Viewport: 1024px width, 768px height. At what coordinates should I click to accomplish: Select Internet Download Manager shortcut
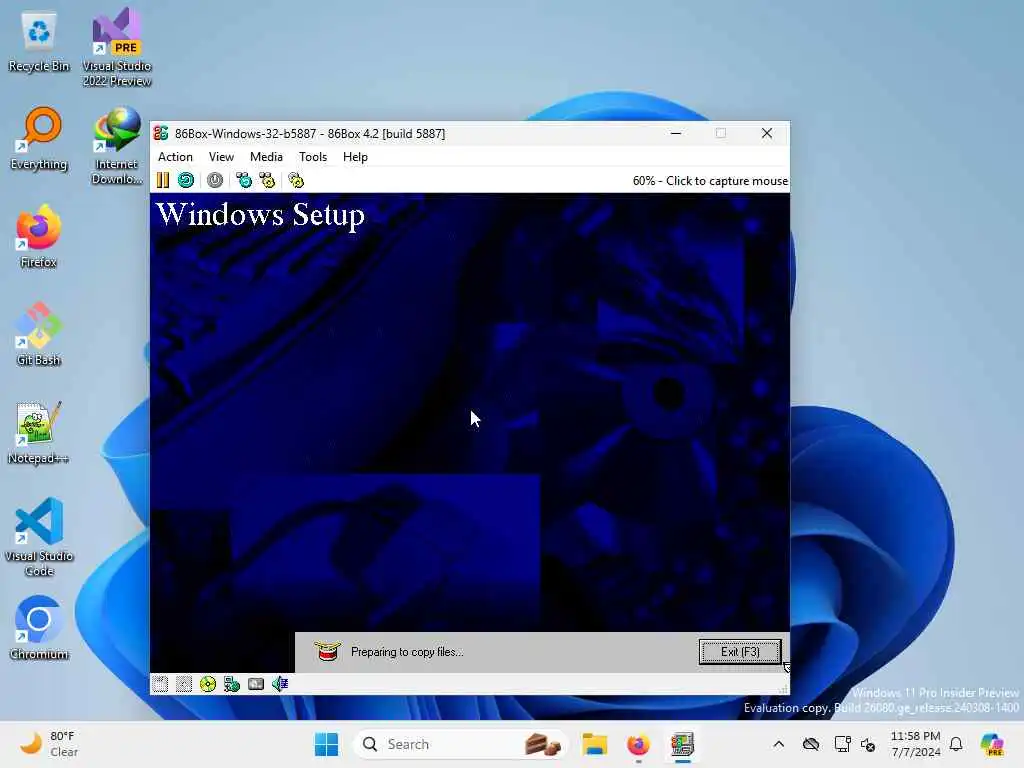click(x=117, y=146)
